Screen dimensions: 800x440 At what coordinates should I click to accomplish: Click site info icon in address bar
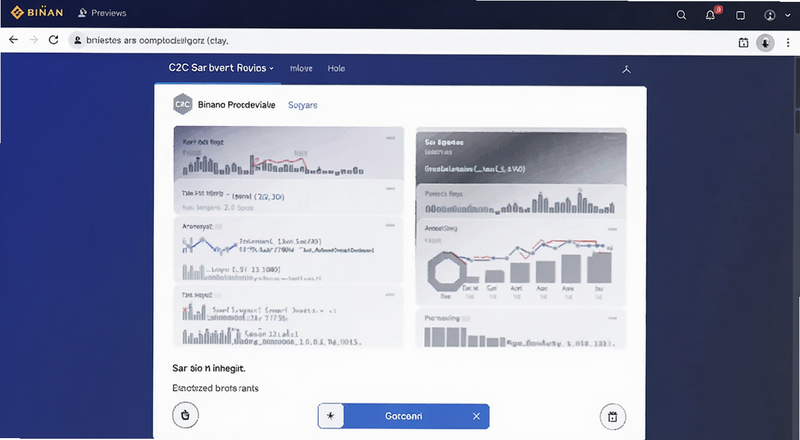77,40
